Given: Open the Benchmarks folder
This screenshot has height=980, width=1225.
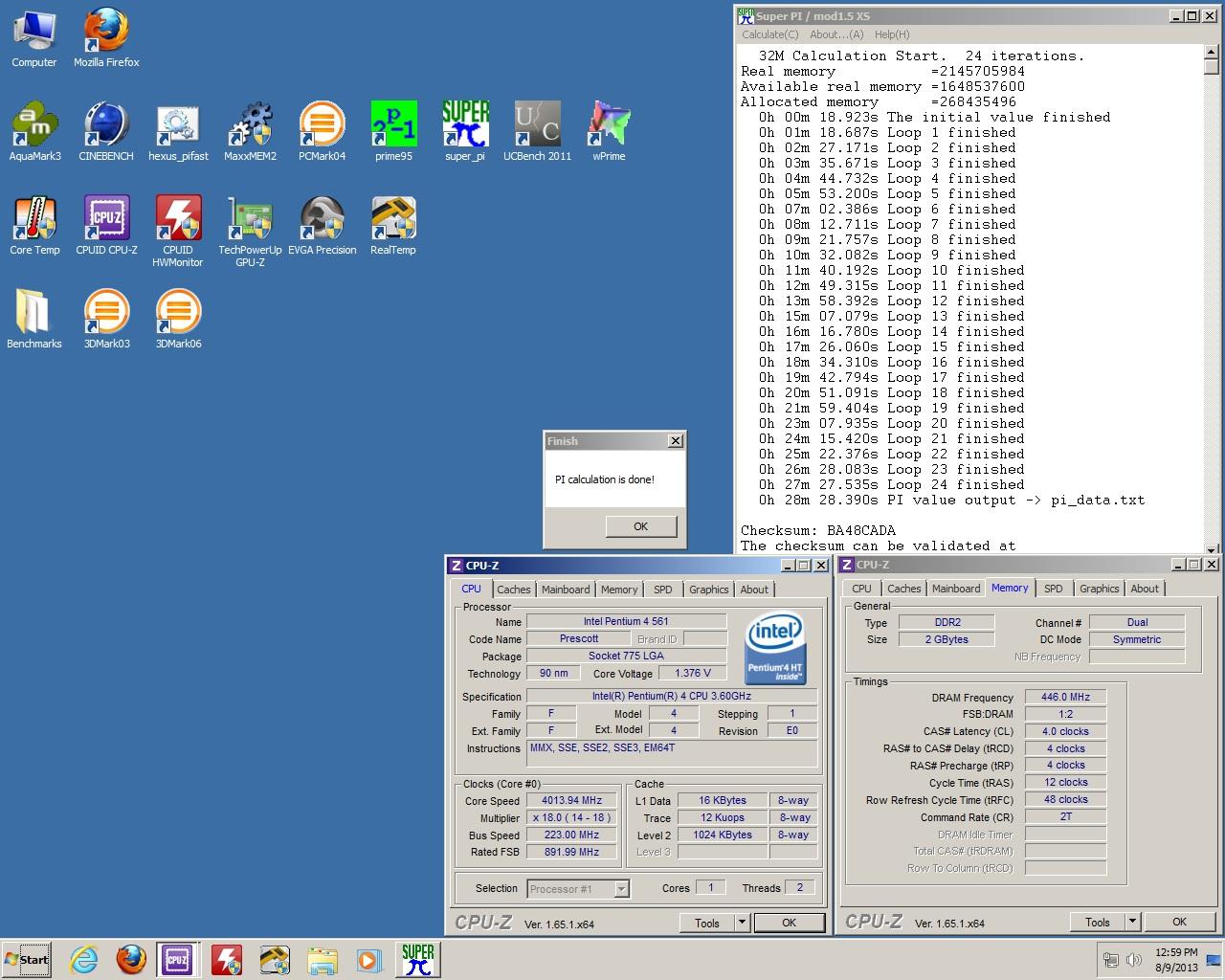Looking at the screenshot, I should coord(34,320).
